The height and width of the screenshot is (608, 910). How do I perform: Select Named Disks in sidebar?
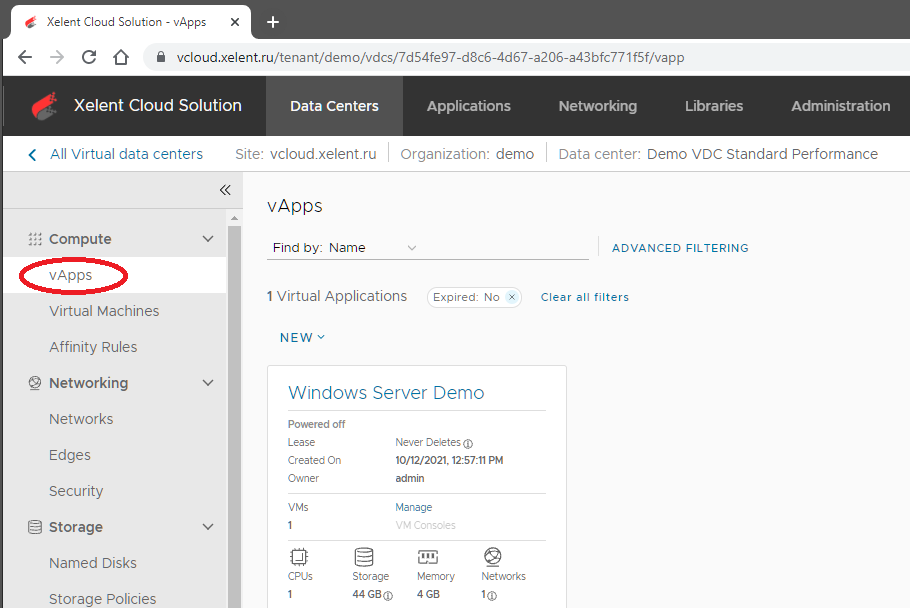coord(93,563)
